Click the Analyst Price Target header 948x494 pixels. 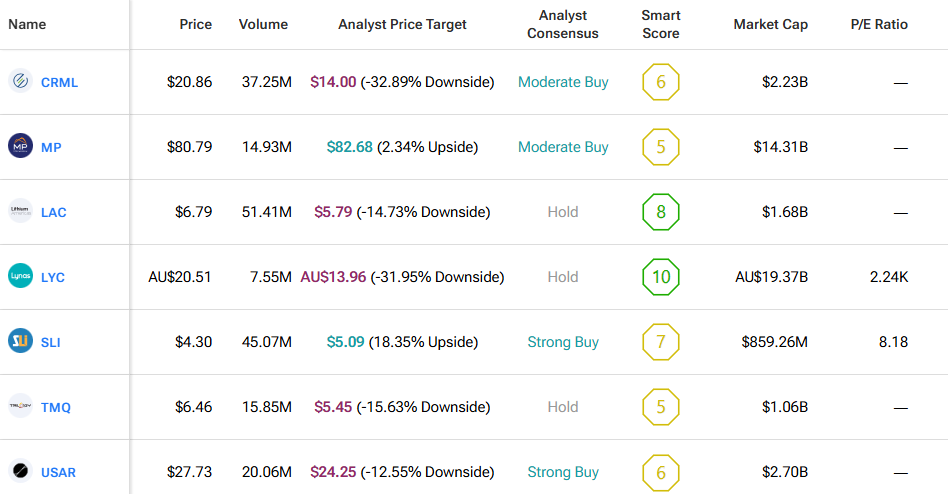pos(402,24)
